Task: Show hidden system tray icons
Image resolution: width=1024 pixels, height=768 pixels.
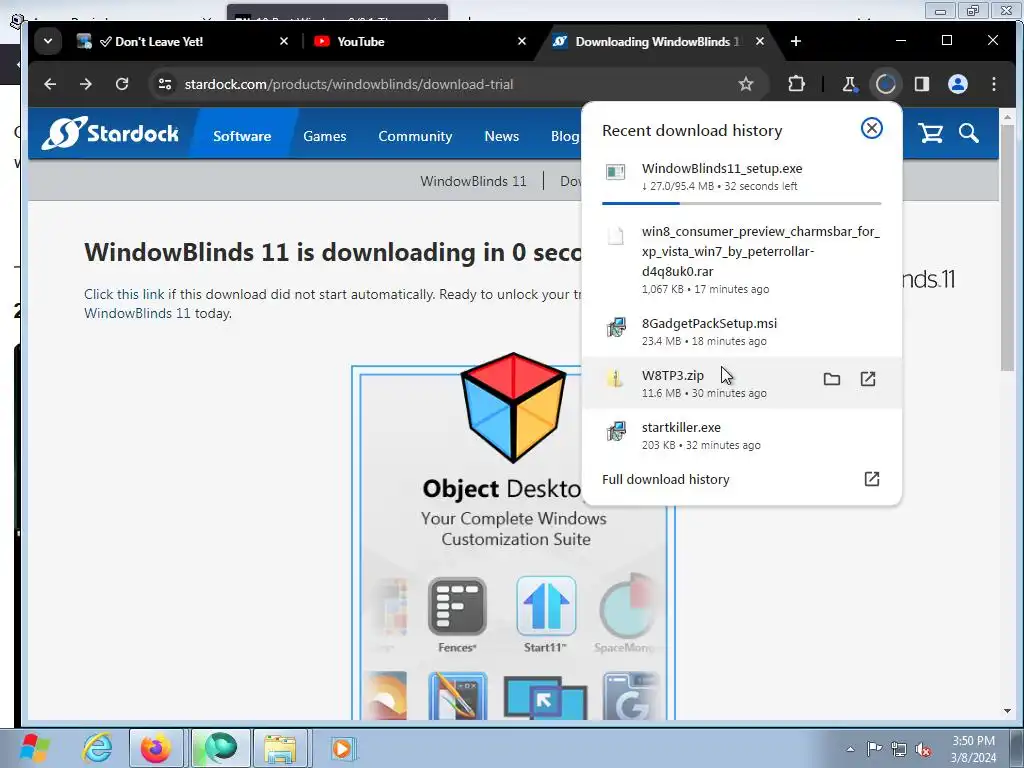Action: tap(850, 749)
